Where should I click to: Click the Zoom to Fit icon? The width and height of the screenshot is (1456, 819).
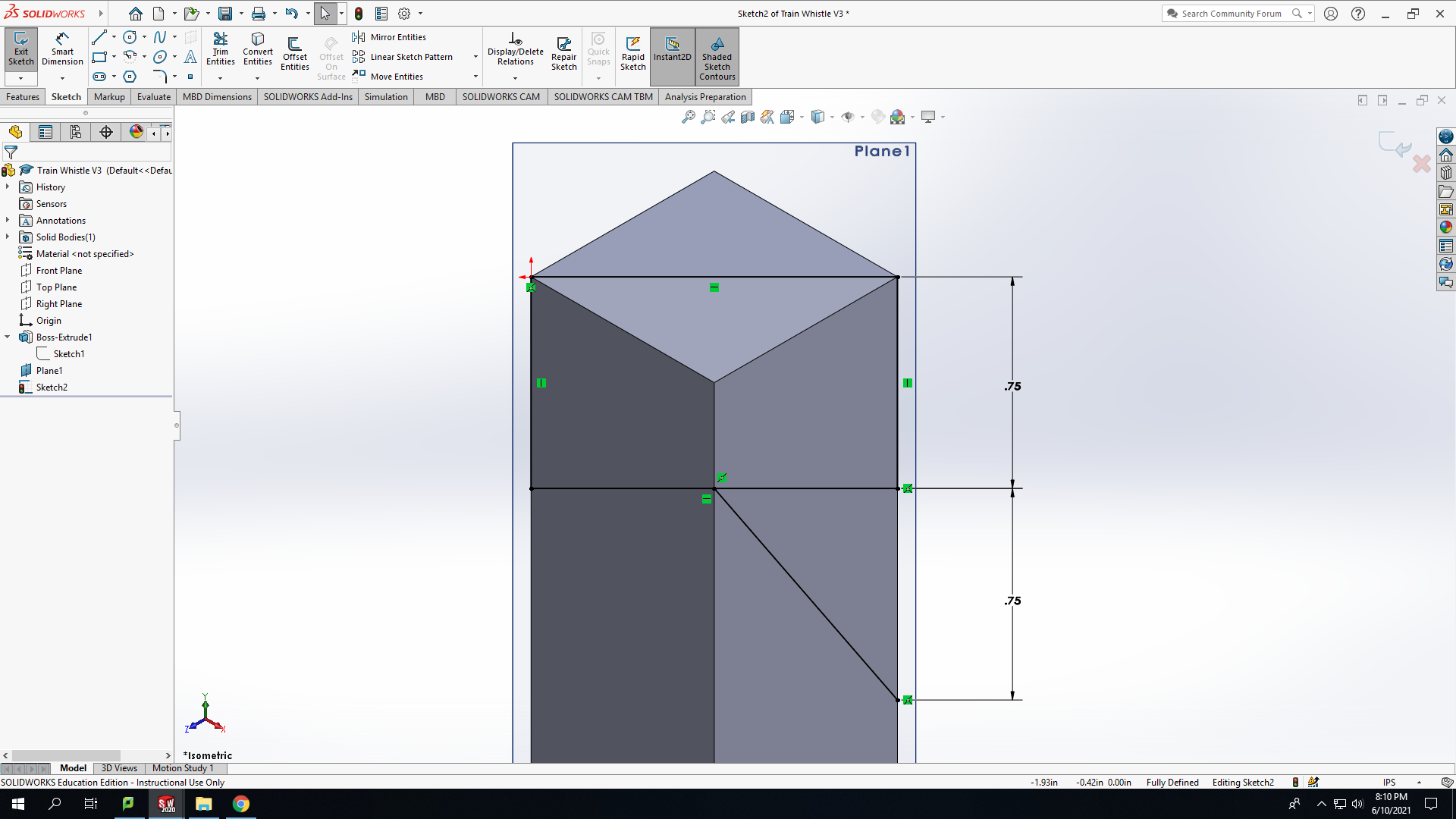[x=688, y=117]
